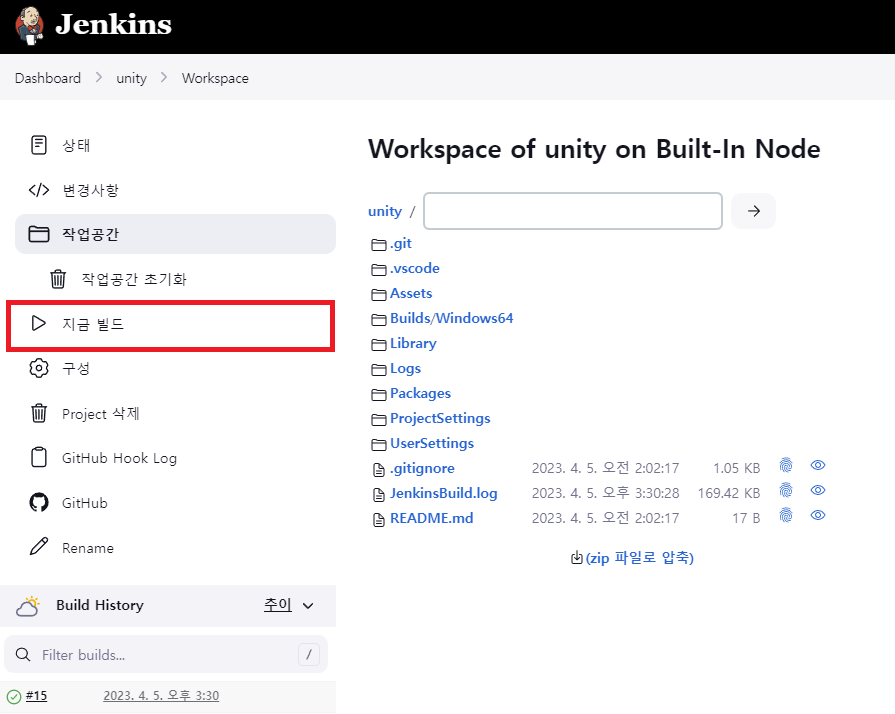Focus the workspace path input field

573,211
